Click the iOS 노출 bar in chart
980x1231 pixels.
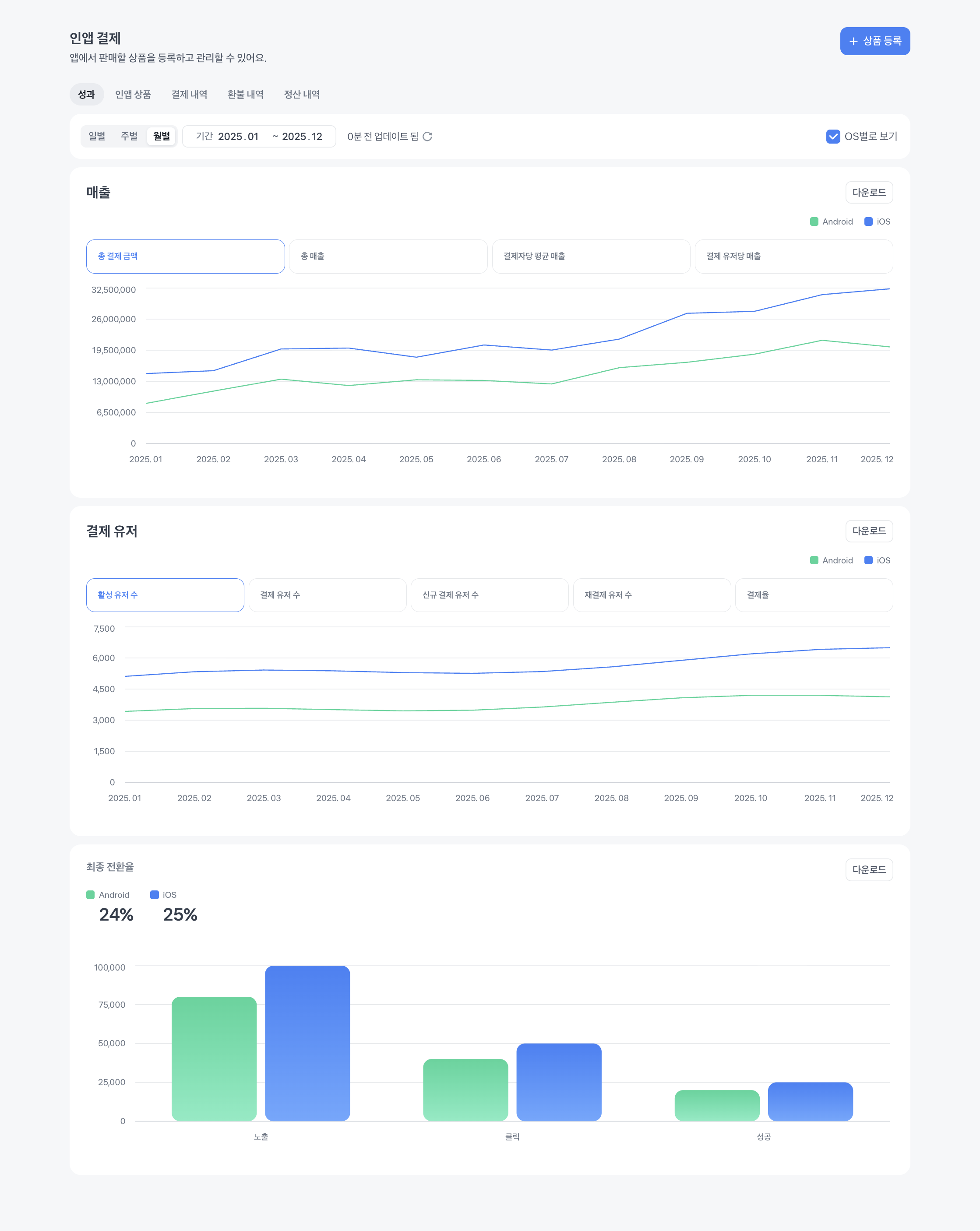[x=307, y=1043]
